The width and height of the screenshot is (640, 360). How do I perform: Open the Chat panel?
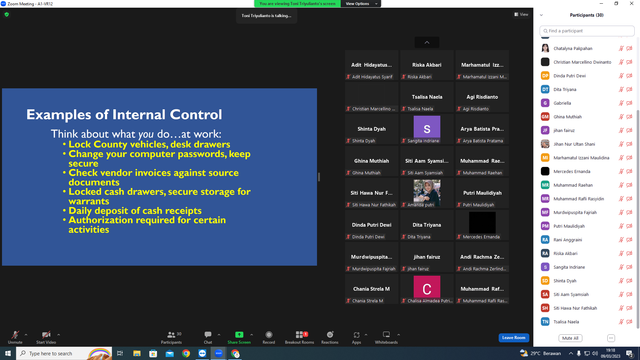click(x=208, y=337)
